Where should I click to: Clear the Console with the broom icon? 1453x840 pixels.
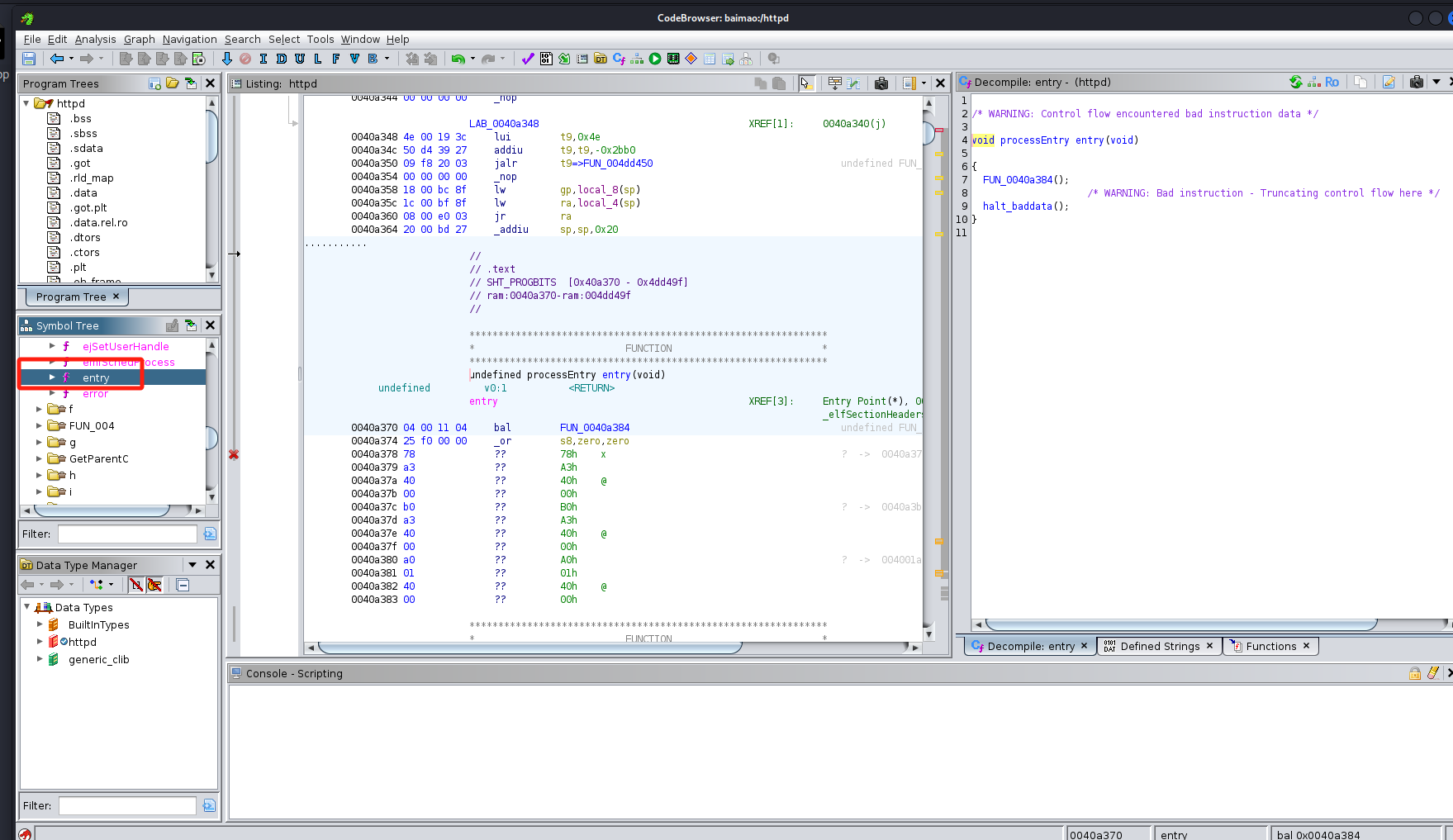pyautogui.click(x=1433, y=673)
